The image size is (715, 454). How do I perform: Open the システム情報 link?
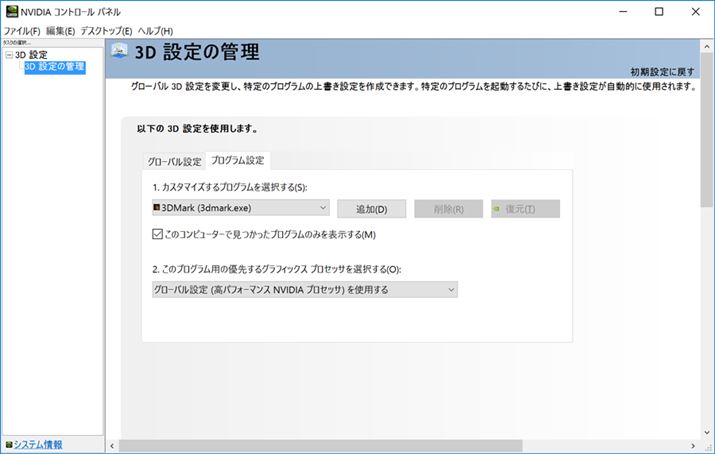click(x=38, y=444)
